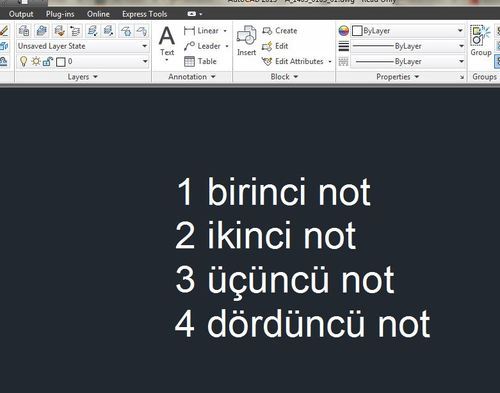The image size is (500, 393).
Task: Expand the Properties panel title
Action: tap(397, 77)
